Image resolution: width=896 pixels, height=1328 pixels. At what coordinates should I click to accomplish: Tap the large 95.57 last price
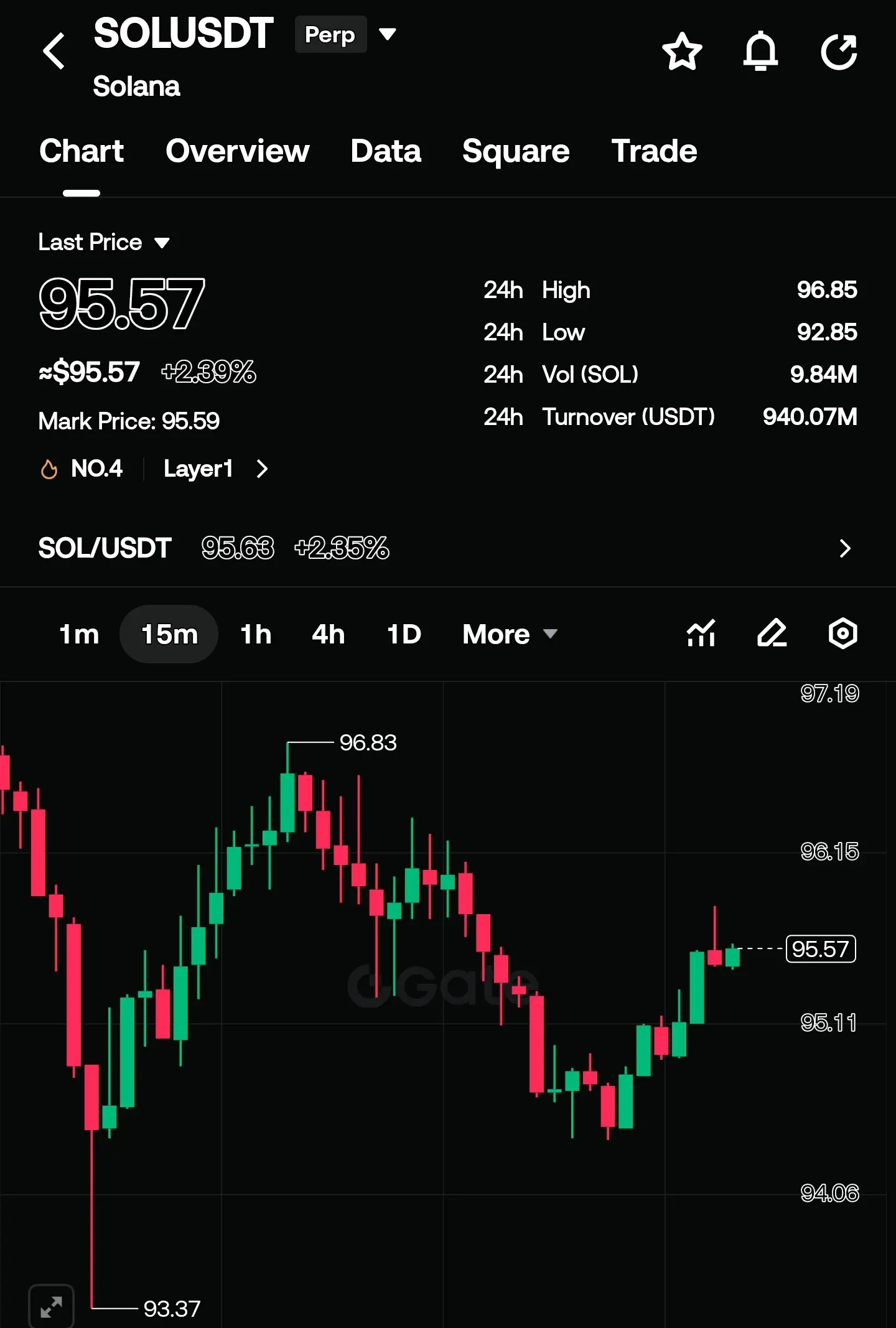[122, 304]
